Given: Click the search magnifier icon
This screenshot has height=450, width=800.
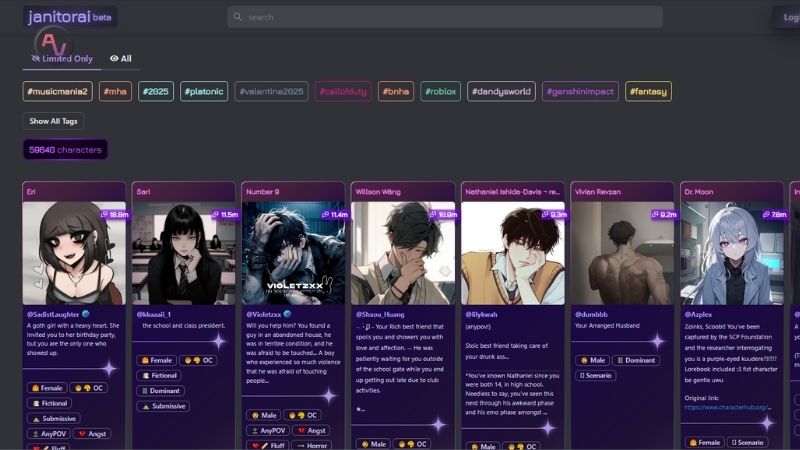Looking at the screenshot, I should click(237, 17).
